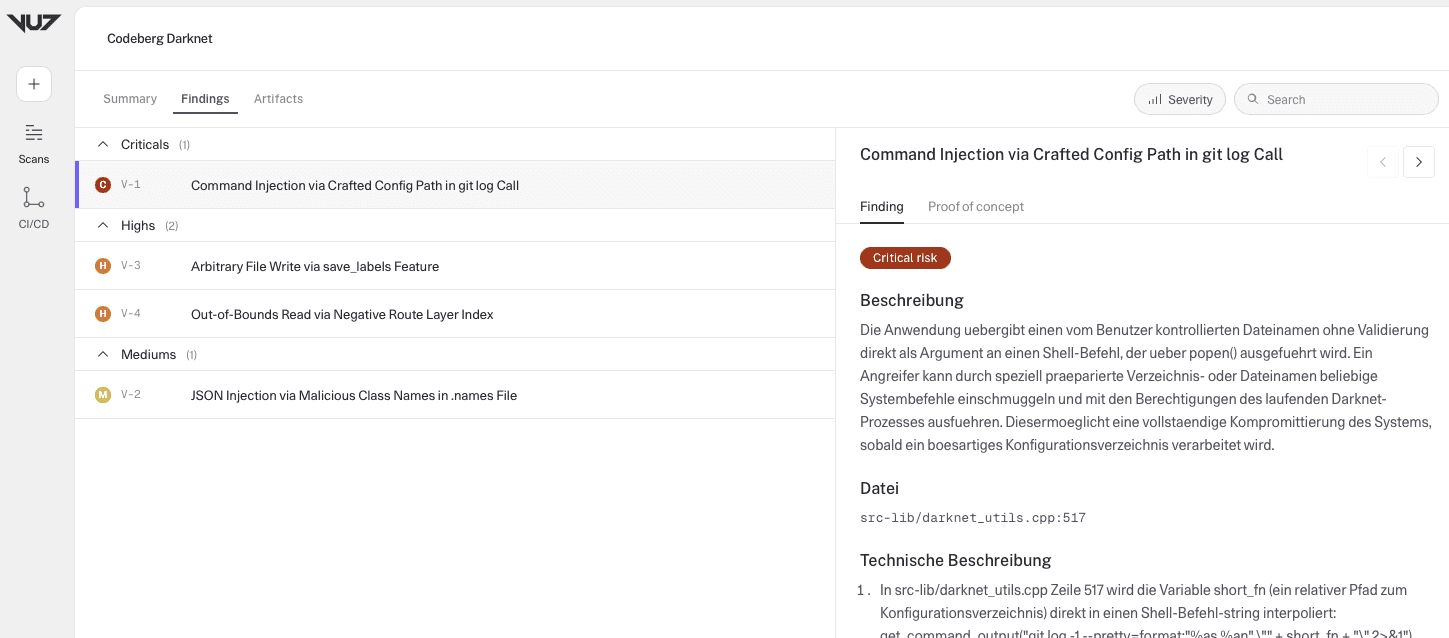The width and height of the screenshot is (1449, 638).
Task: Select Out-of-Bounds Read via Negative Route finding
Action: click(x=455, y=314)
